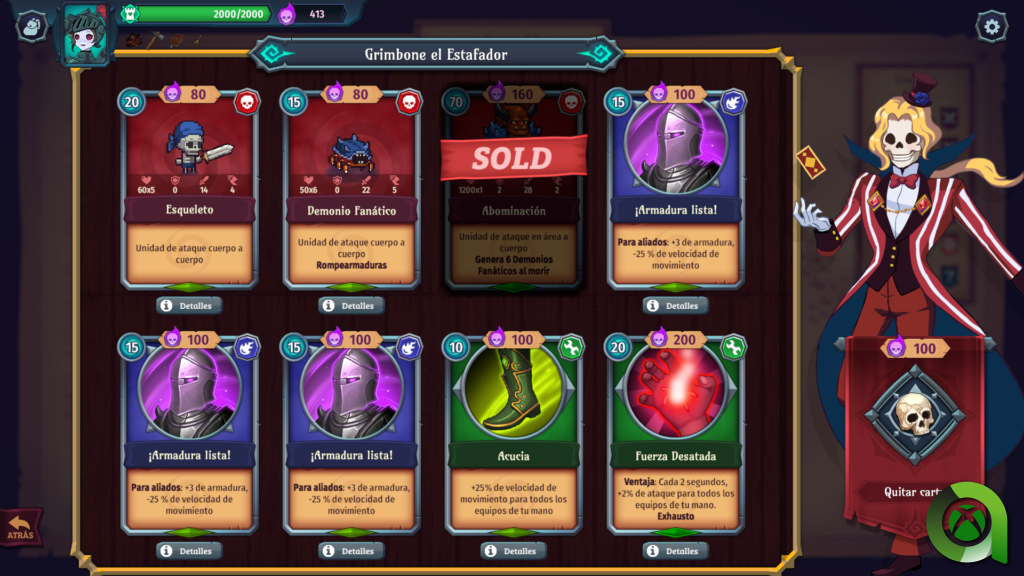Select the top-row ¡Armadura lista! card
Screen dimensions: 1024x576
click(675, 189)
